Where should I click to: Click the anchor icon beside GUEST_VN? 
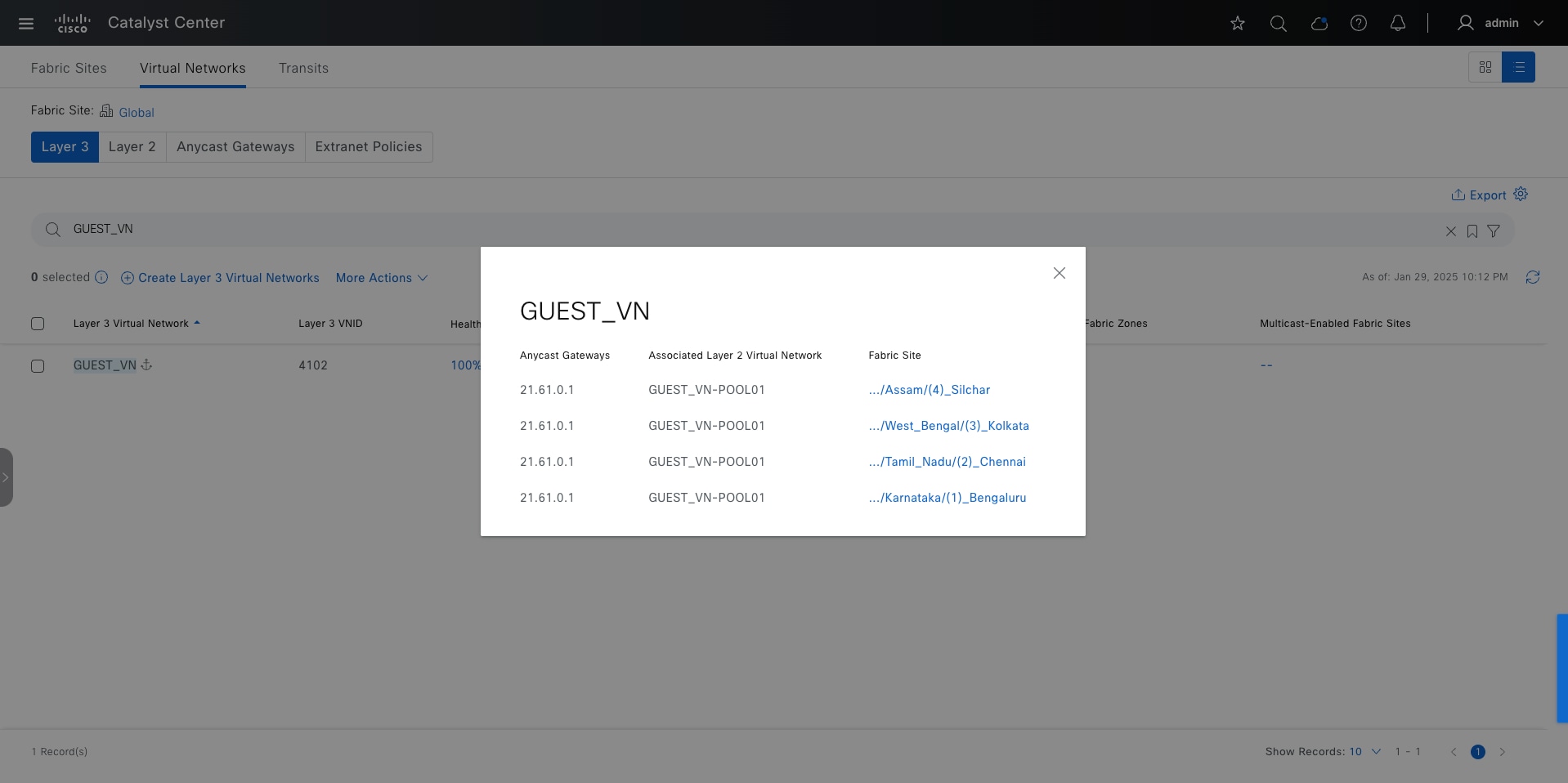147,365
